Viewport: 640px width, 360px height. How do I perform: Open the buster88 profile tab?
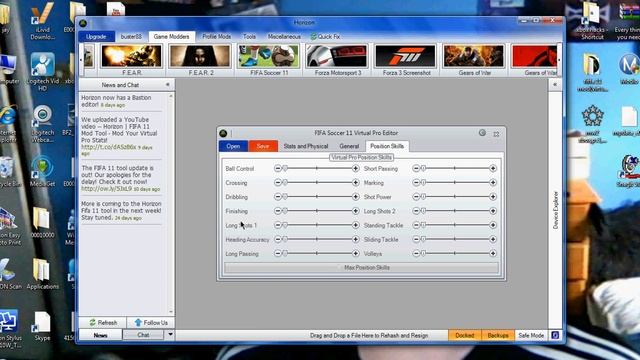coord(131,37)
